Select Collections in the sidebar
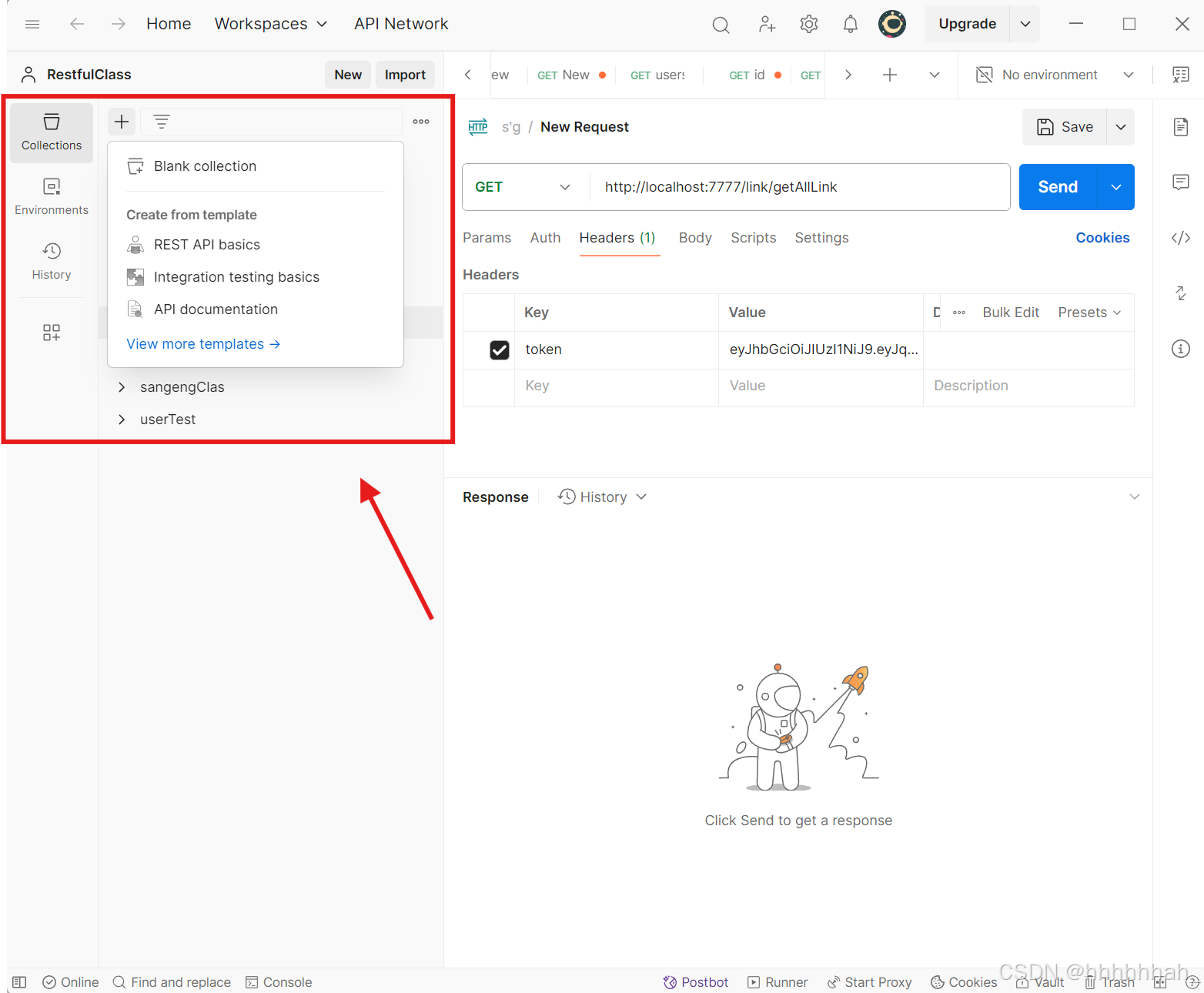Image resolution: width=1204 pixels, height=993 pixels. [x=52, y=132]
